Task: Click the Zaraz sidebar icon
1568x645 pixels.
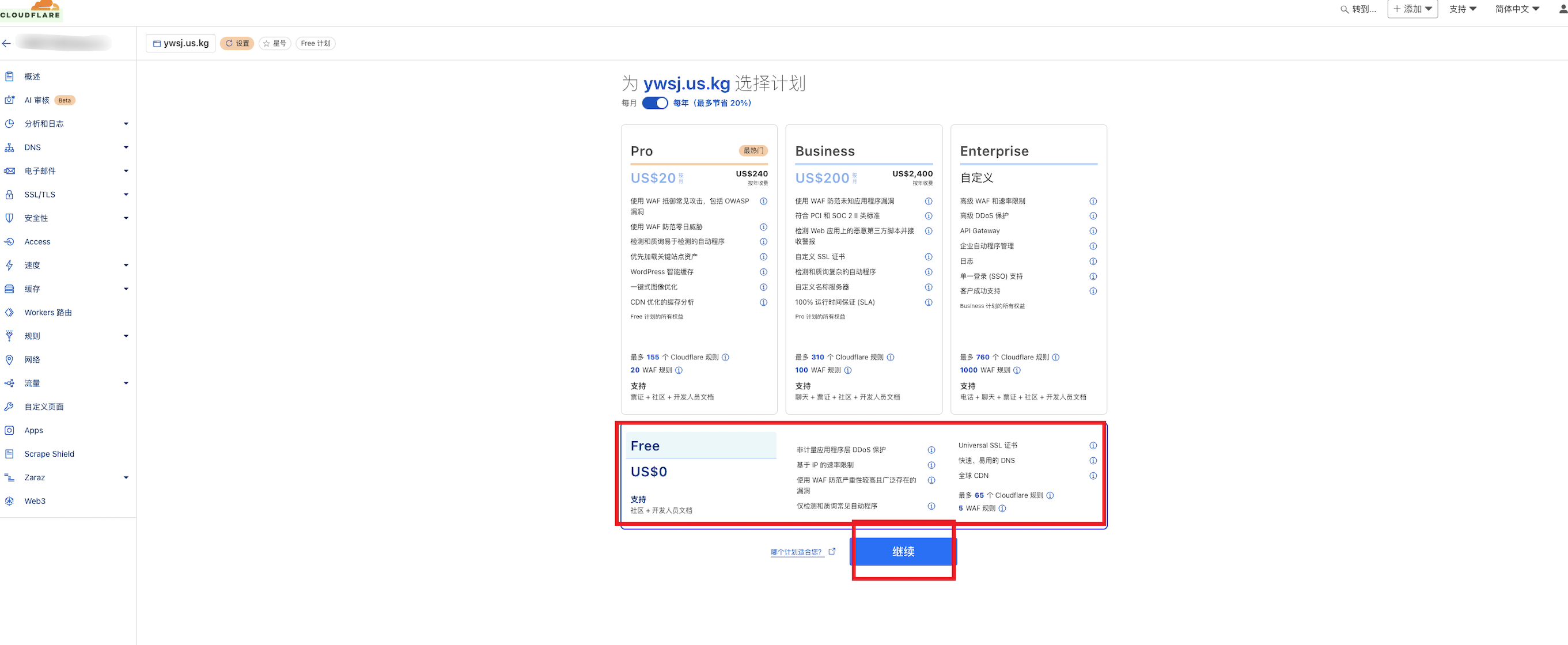Action: point(9,477)
